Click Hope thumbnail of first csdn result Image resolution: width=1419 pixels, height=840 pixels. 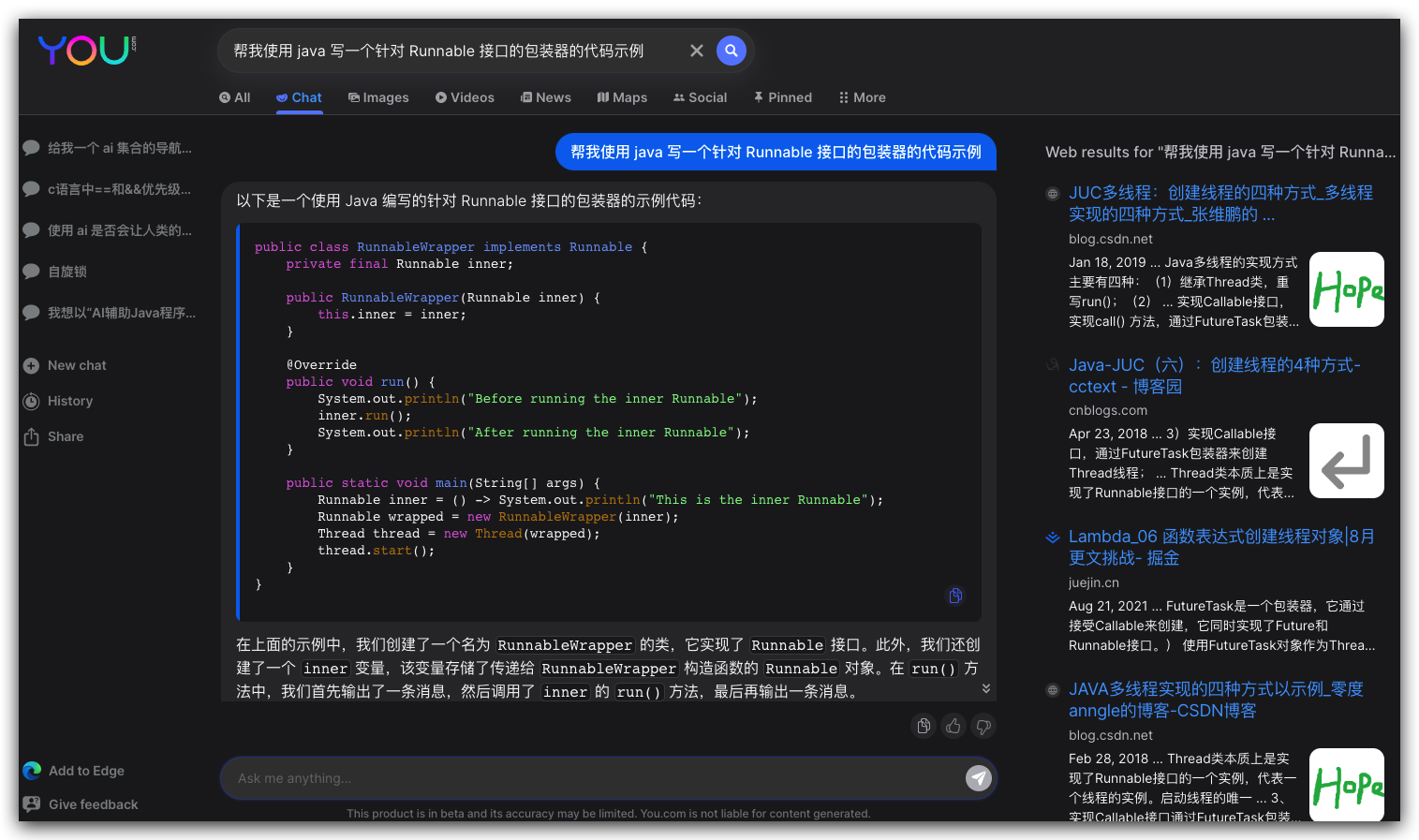(1347, 289)
